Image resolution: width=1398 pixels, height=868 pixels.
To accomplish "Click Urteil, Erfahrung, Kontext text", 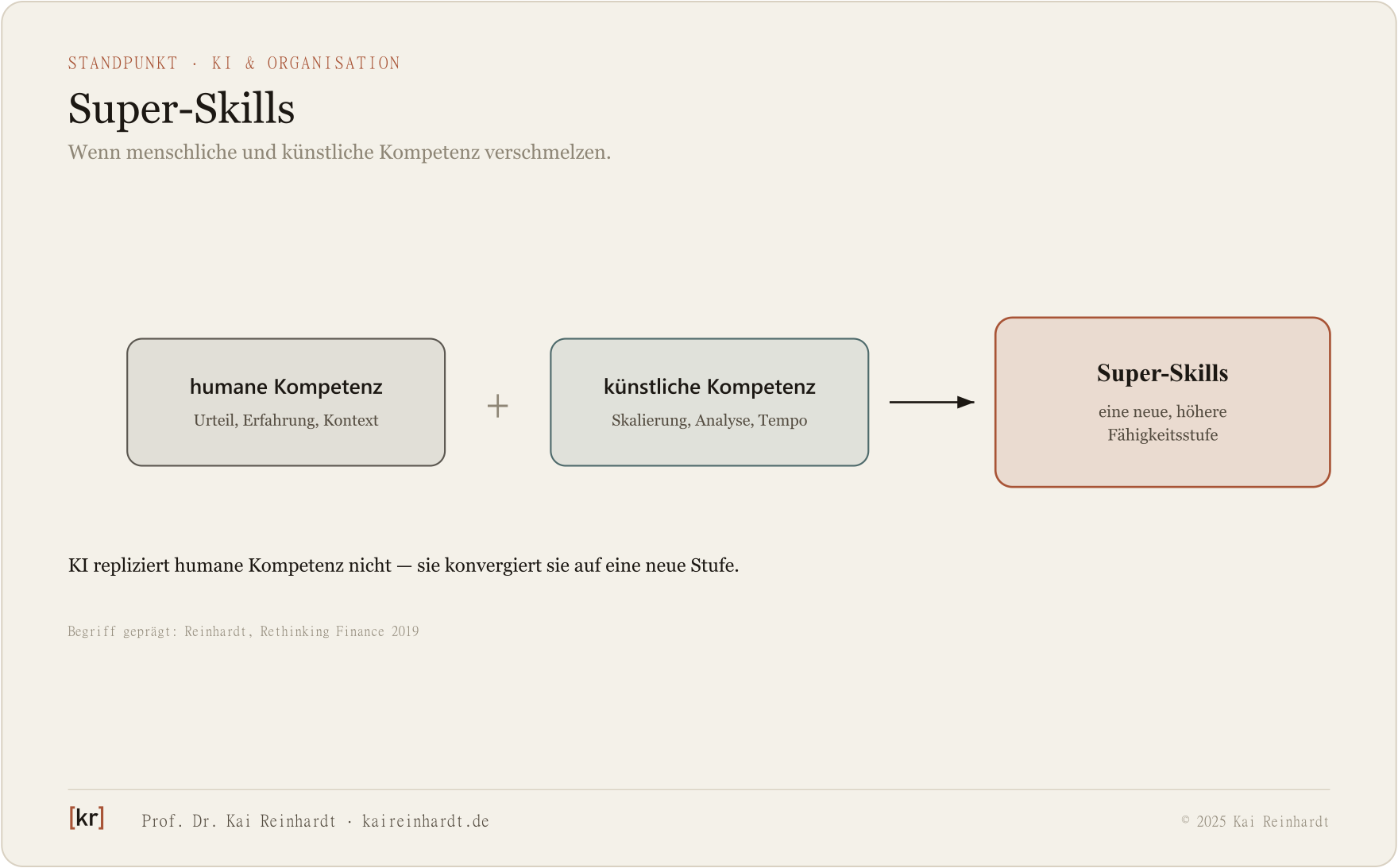I will click(x=286, y=421).
